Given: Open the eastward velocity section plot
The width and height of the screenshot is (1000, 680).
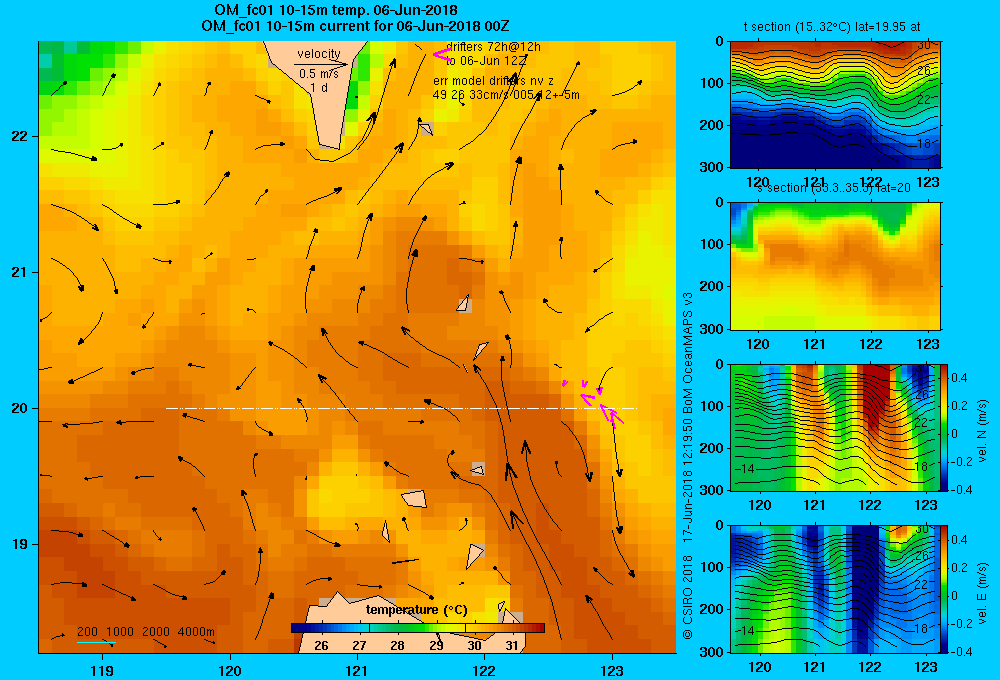Looking at the screenshot, I should tap(835, 589).
